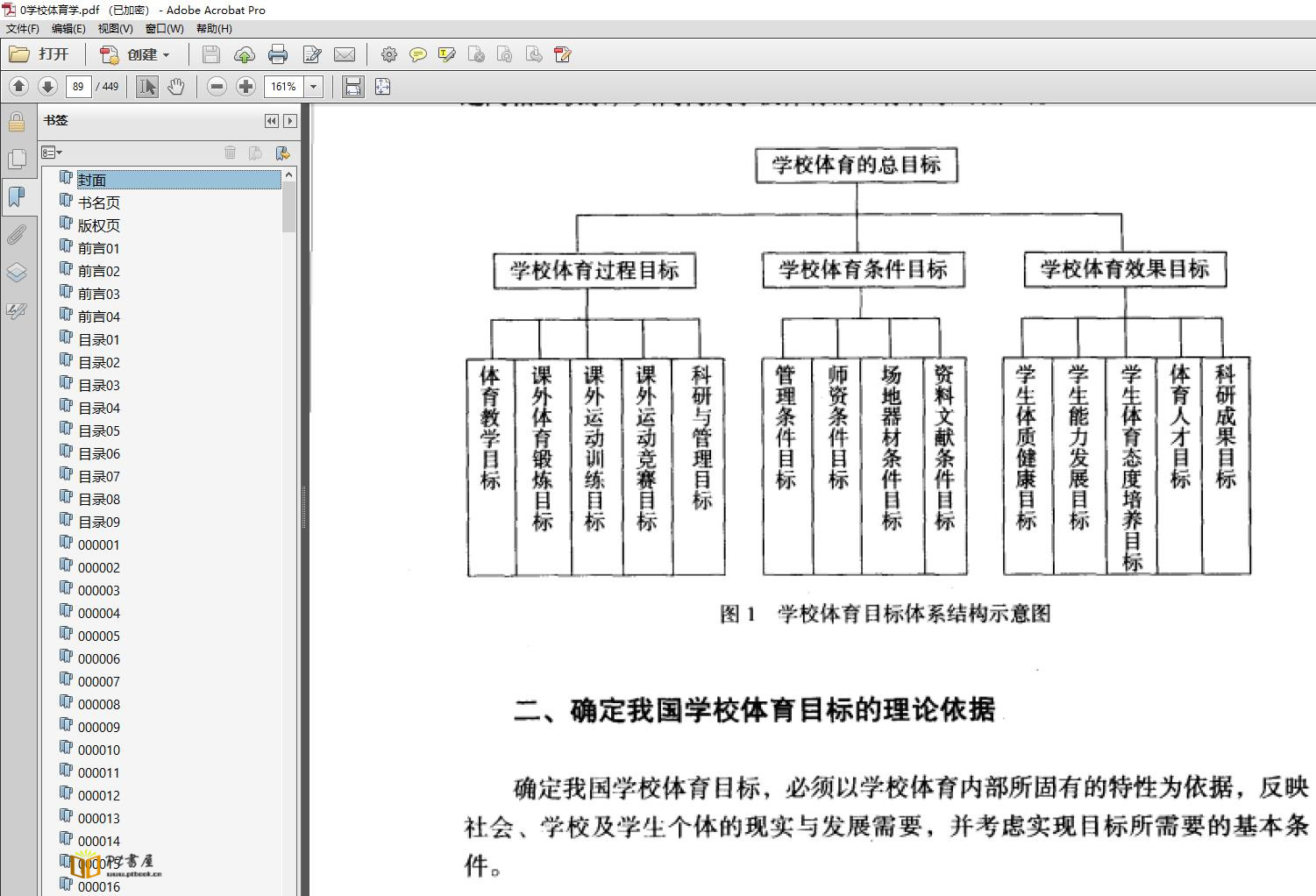Click the extract page icon
Viewport: 1316px width, 896px height.
[534, 54]
